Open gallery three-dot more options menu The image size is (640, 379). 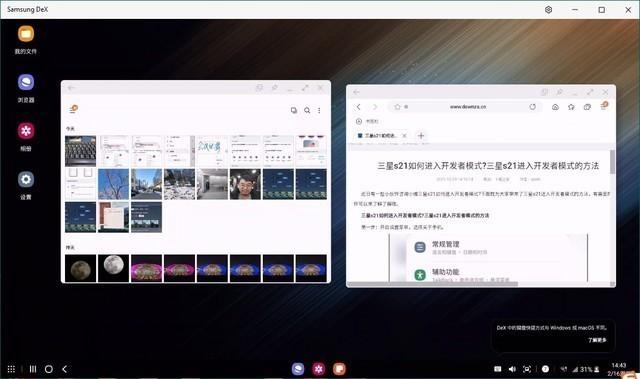[x=319, y=110]
